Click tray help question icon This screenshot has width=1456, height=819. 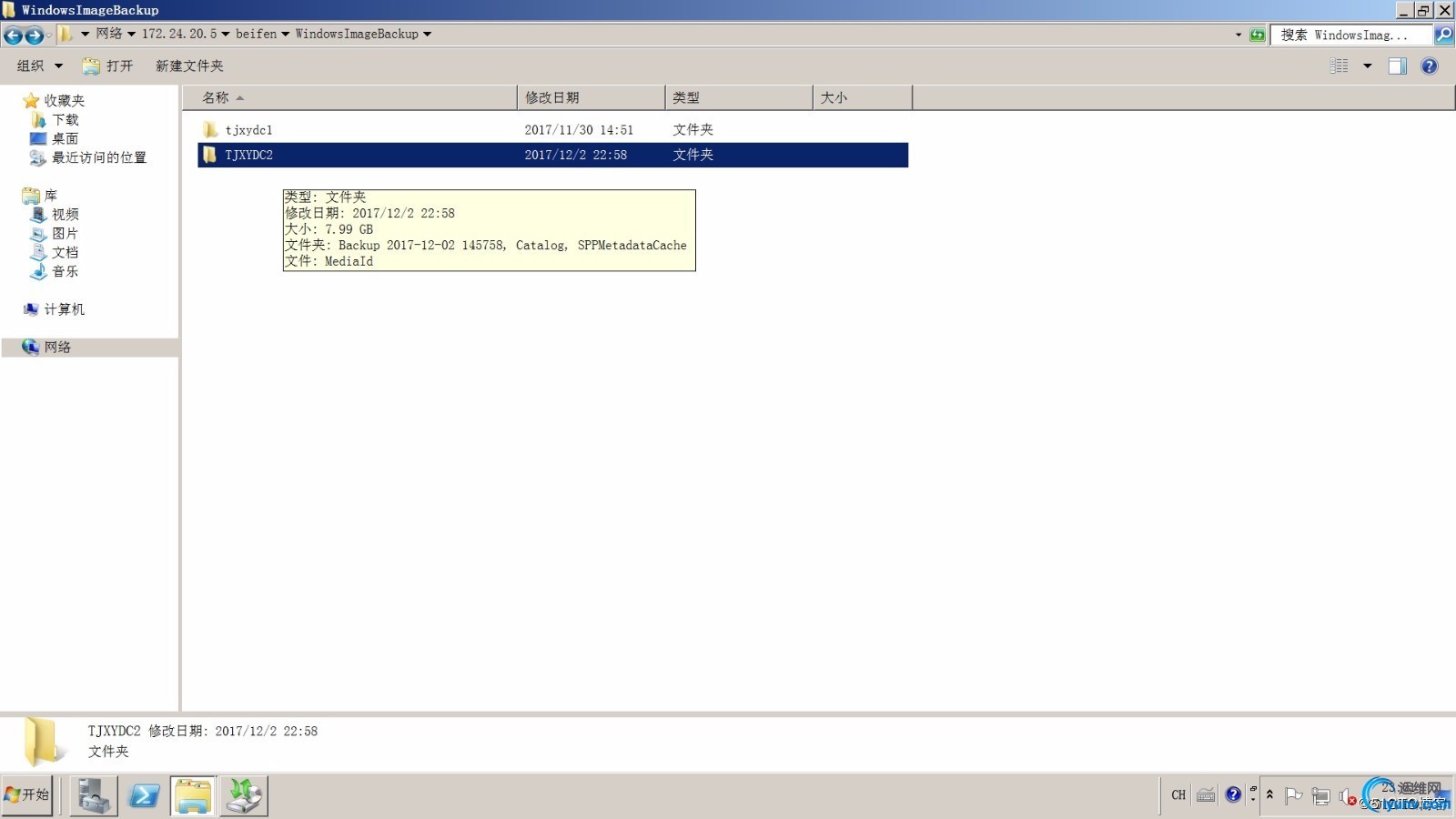pyautogui.click(x=1233, y=794)
